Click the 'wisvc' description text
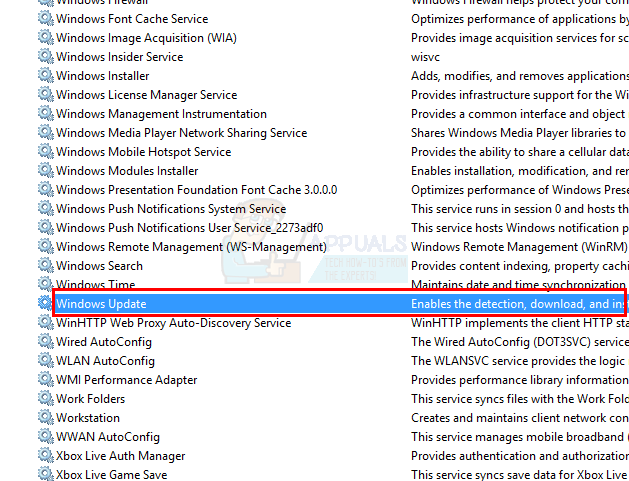 point(425,57)
